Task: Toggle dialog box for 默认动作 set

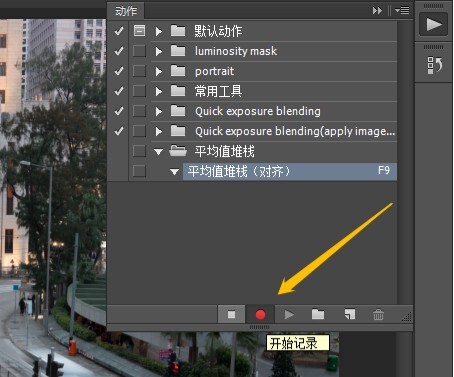Action: [139, 31]
